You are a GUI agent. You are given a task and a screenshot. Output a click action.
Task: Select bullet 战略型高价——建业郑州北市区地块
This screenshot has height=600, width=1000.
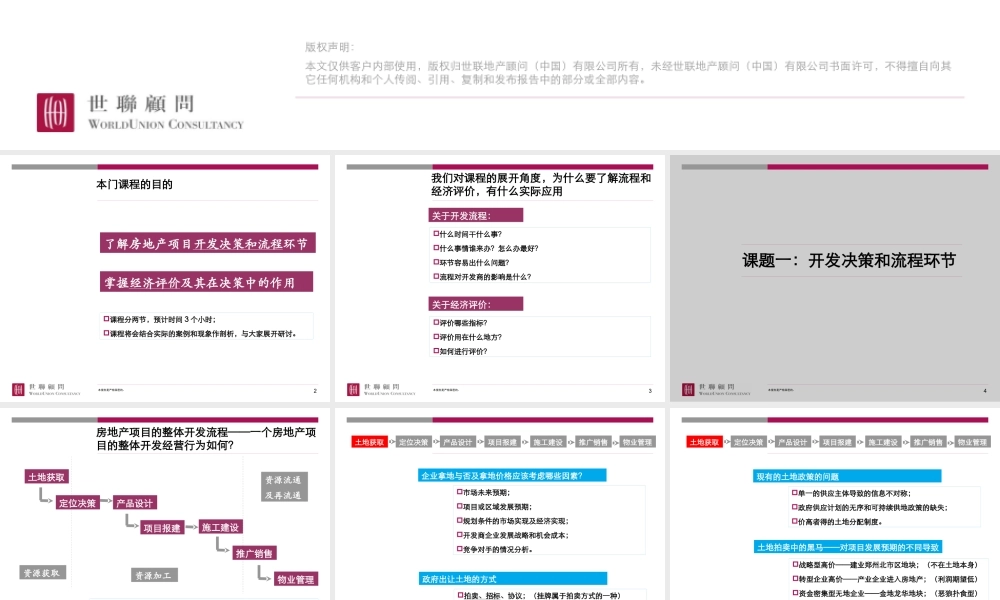(x=885, y=564)
